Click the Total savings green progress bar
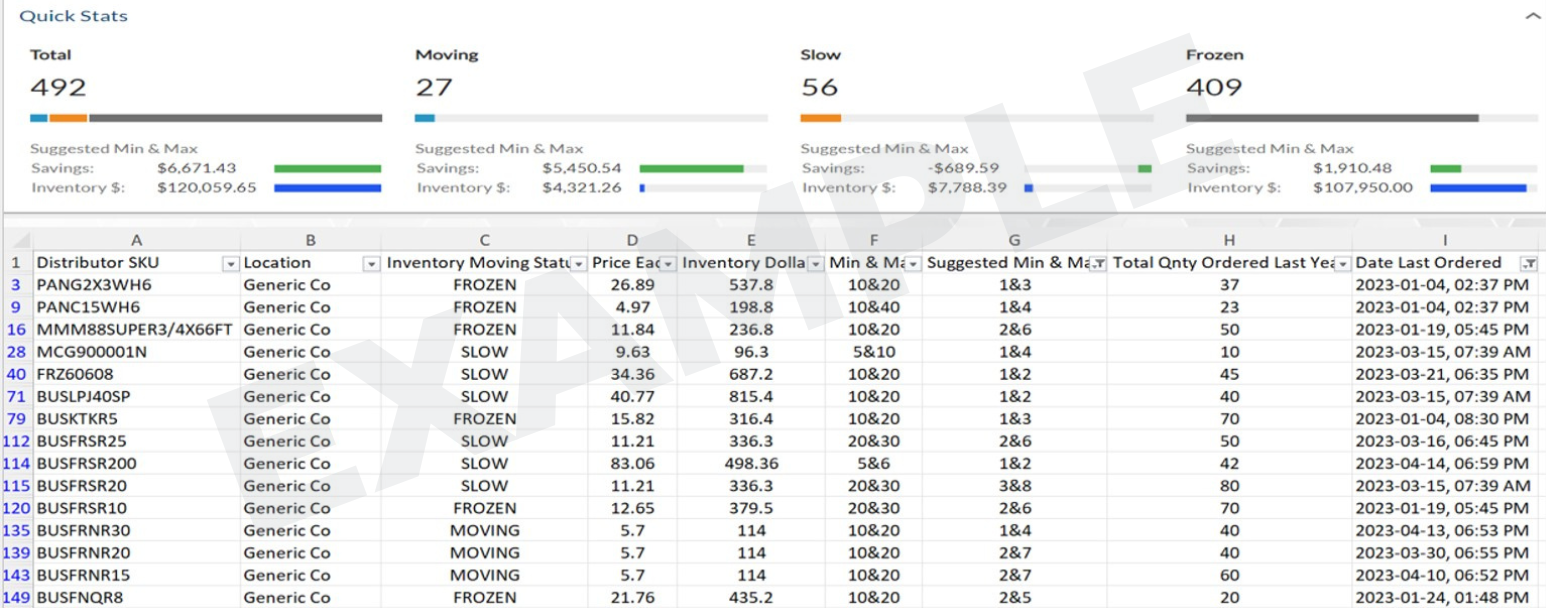The width and height of the screenshot is (1546, 608). (327, 169)
